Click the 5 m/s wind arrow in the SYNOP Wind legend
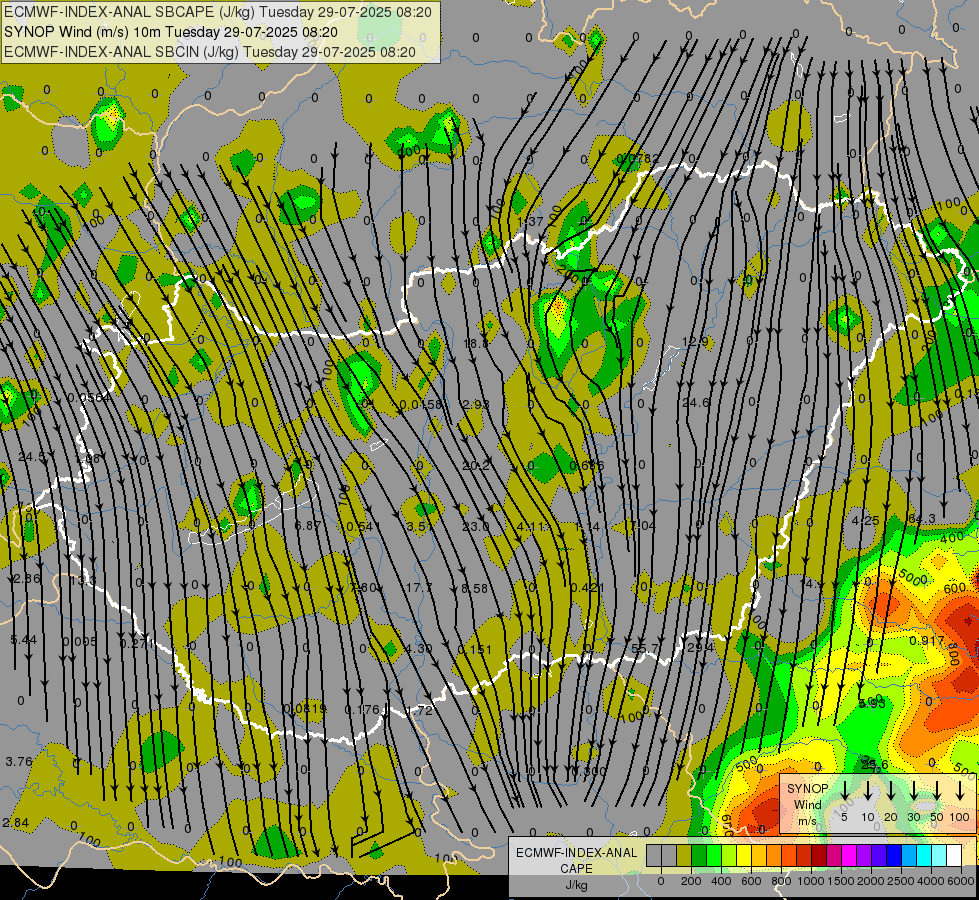Image resolution: width=979 pixels, height=900 pixels. click(844, 791)
